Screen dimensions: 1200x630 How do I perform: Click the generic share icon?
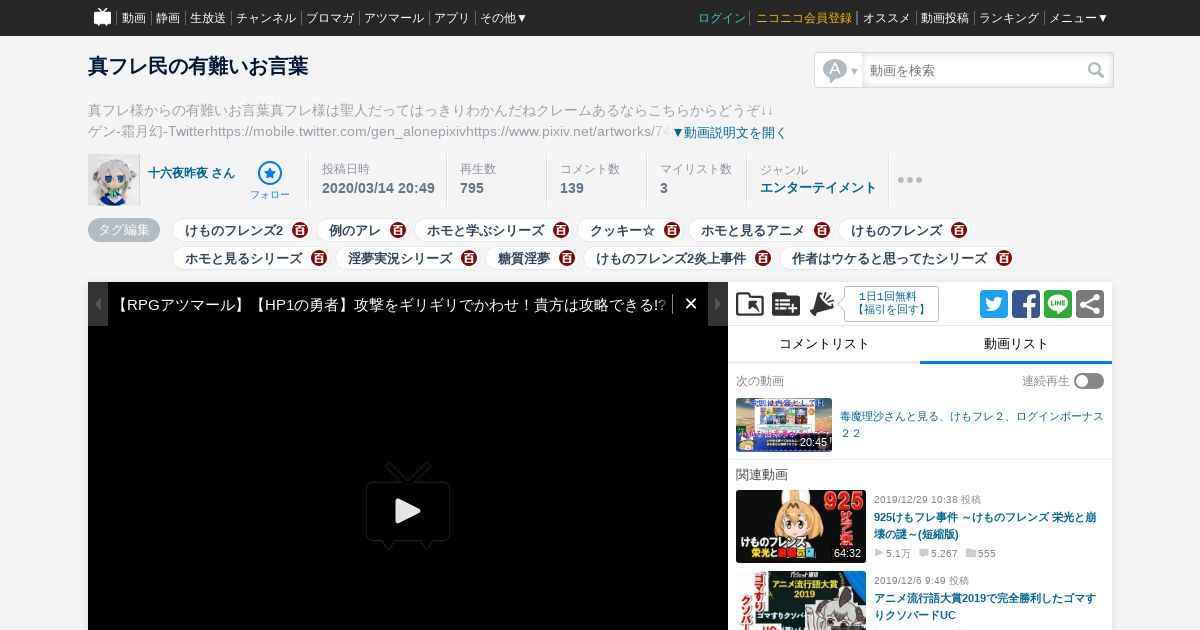(1090, 304)
